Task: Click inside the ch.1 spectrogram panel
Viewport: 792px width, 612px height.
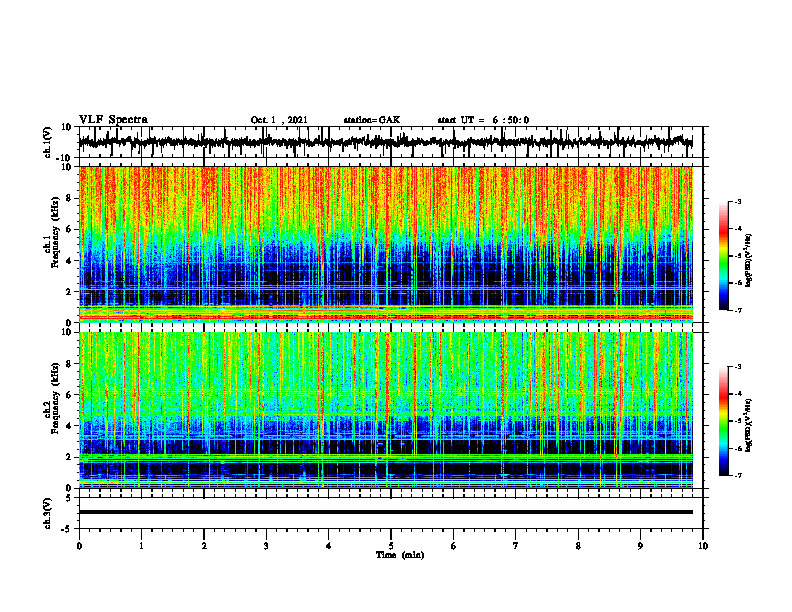Action: tap(385, 244)
